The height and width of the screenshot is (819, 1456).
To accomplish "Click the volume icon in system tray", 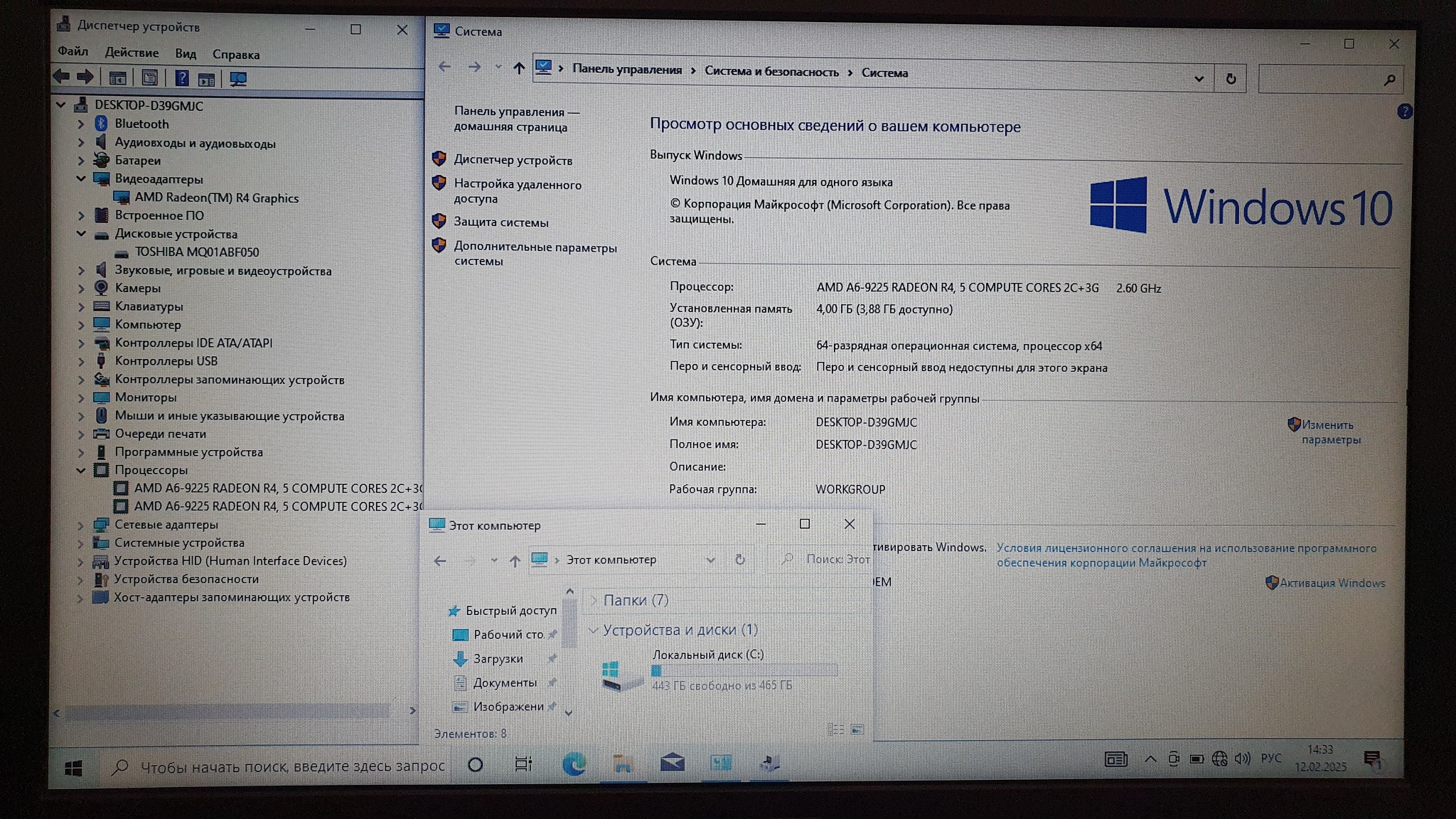I will (1242, 759).
